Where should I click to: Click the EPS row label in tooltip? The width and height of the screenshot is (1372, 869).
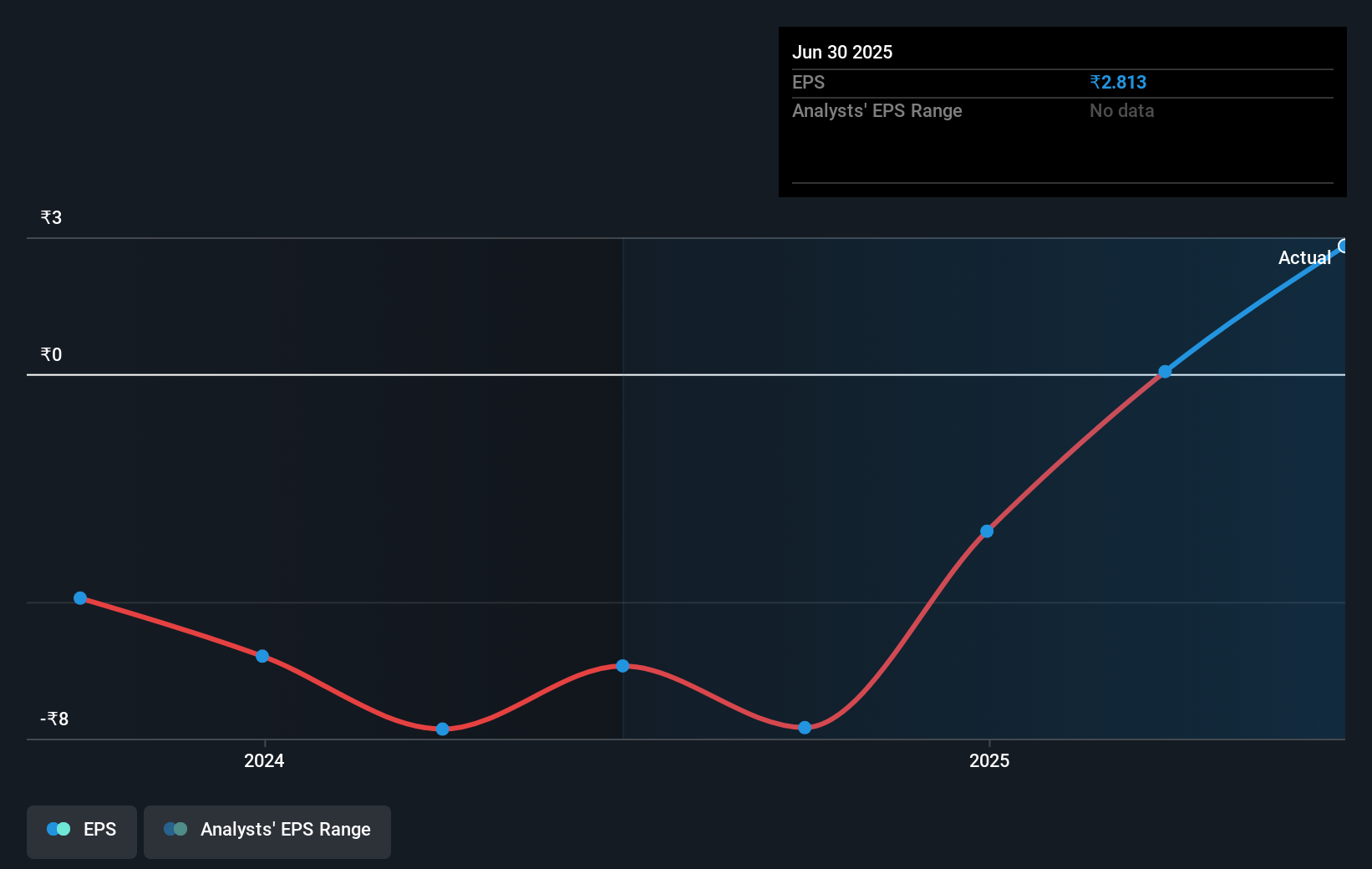point(808,82)
